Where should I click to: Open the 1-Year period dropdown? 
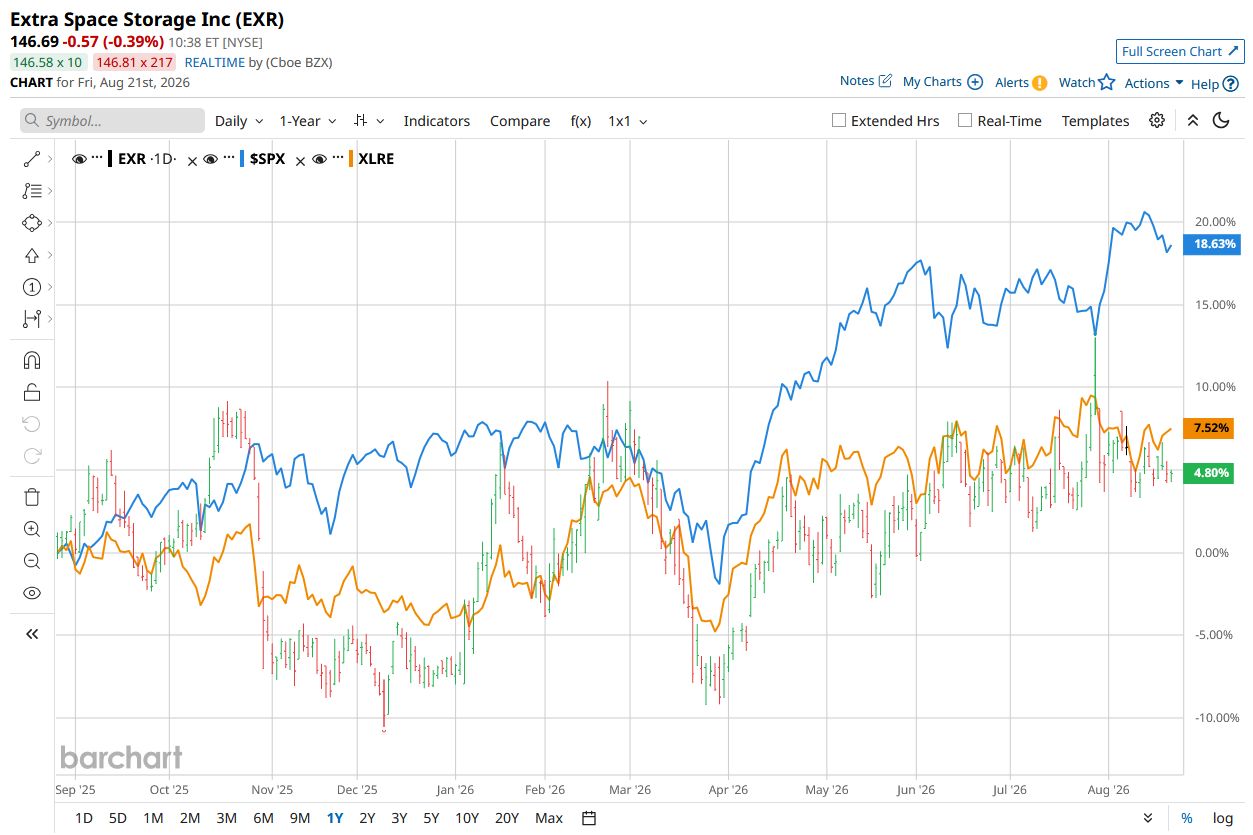pos(308,121)
